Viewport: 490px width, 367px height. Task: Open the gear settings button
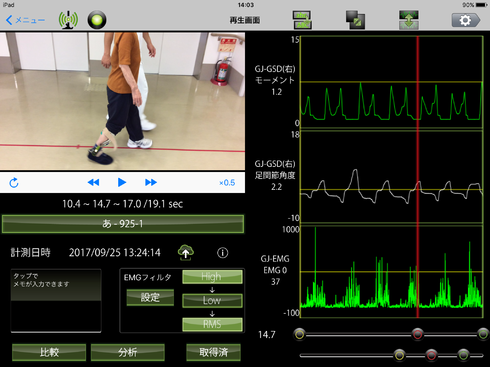pos(466,20)
